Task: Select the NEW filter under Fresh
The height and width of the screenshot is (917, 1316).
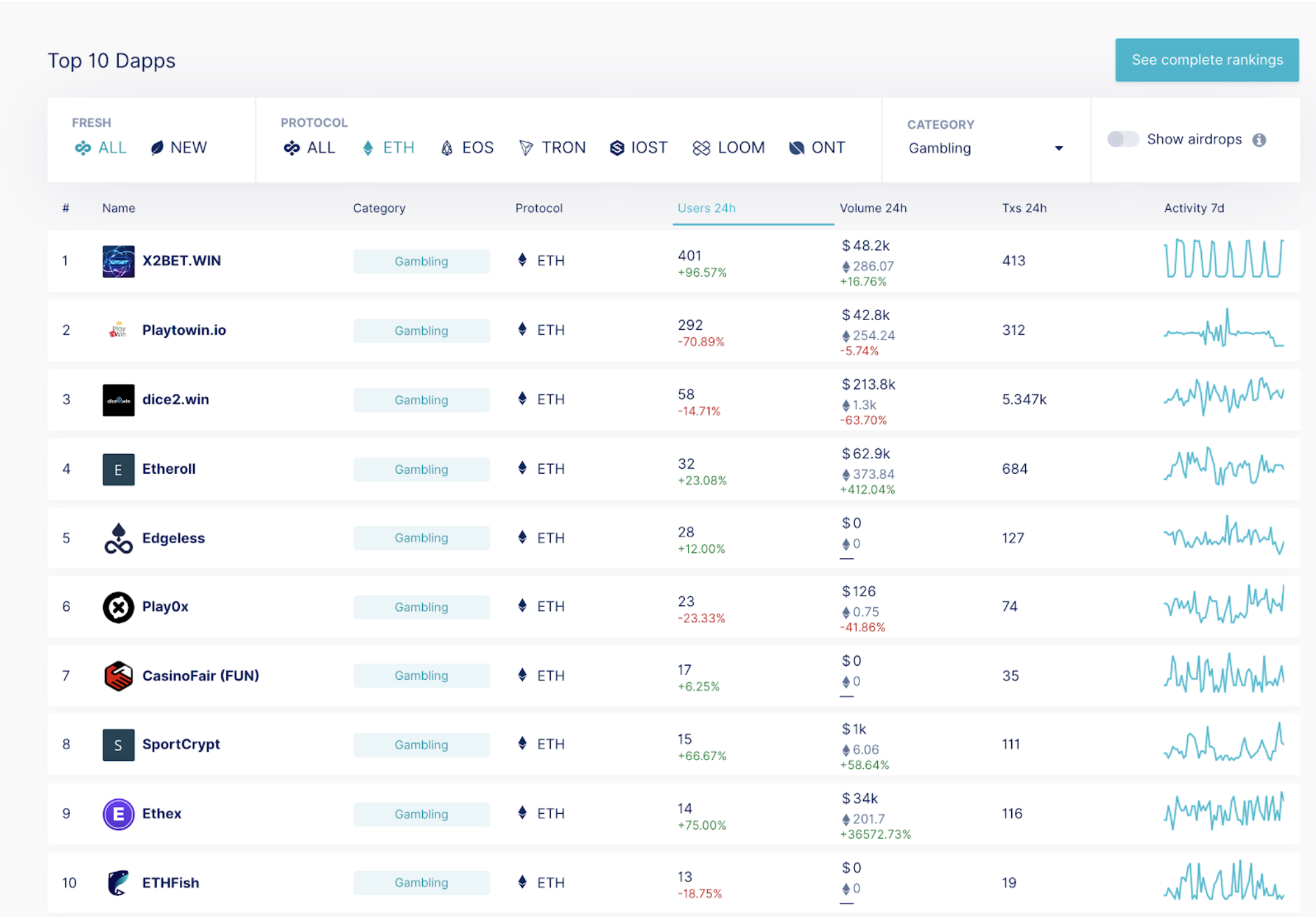Action: pyautogui.click(x=179, y=148)
